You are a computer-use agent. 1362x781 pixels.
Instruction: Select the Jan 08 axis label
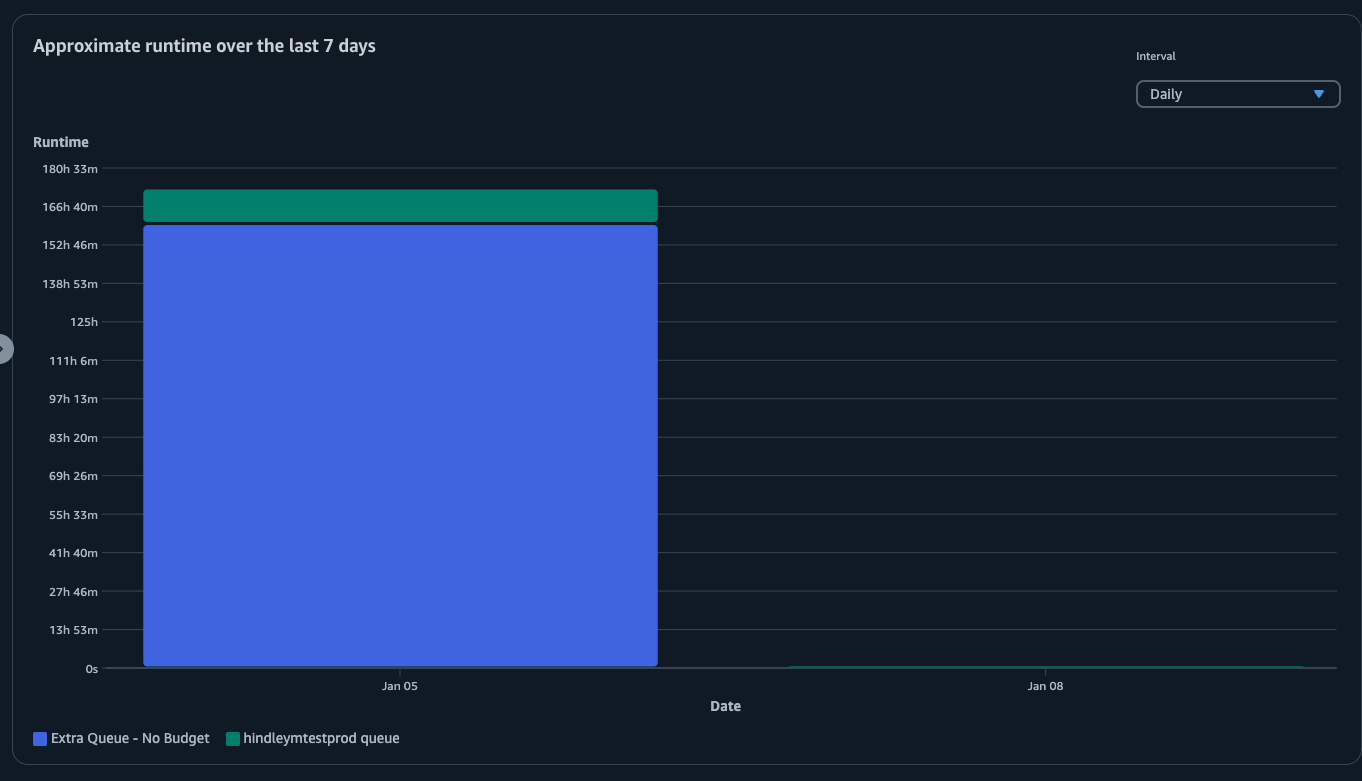pos(1045,686)
